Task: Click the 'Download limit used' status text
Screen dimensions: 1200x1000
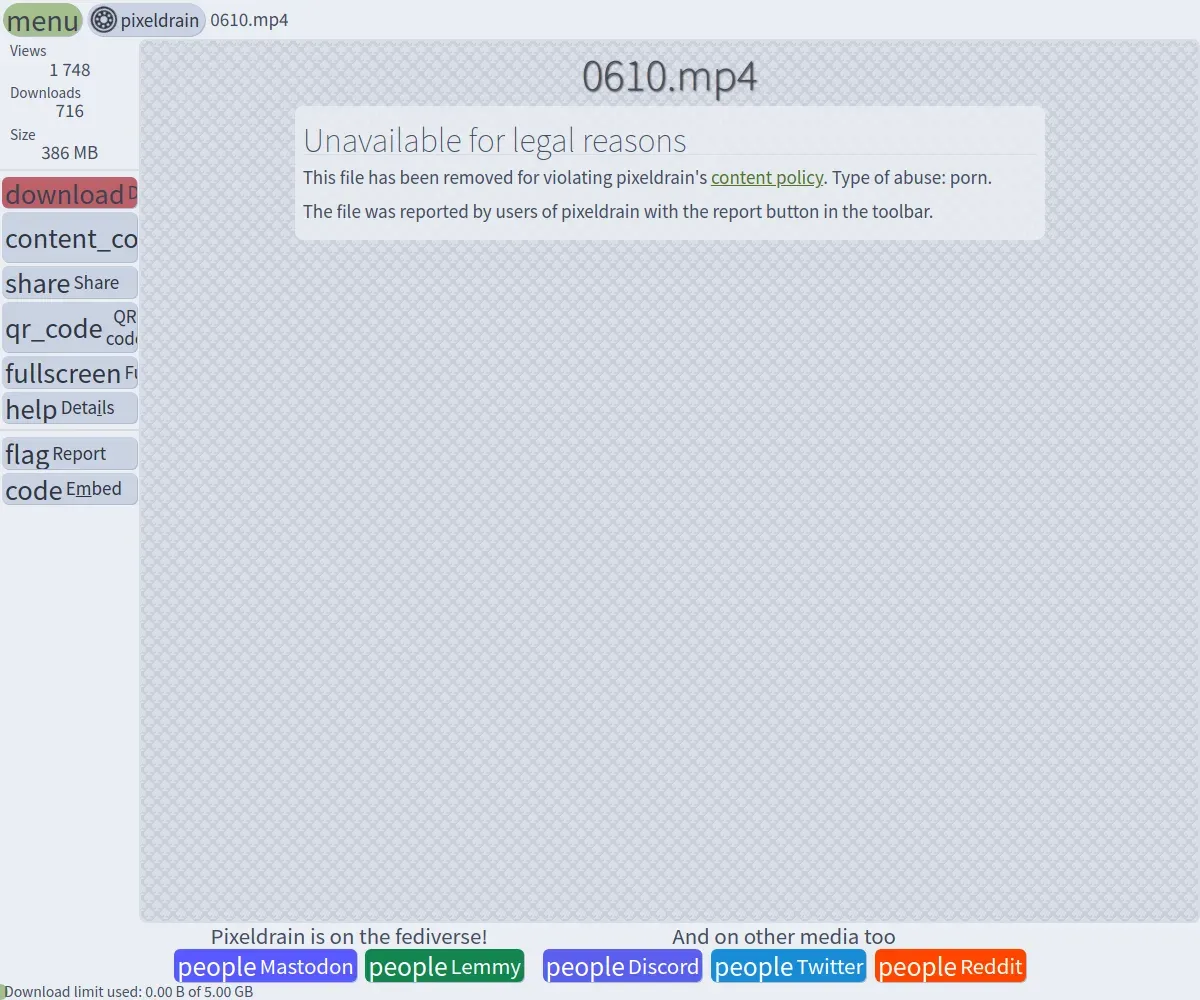Action: coord(129,992)
